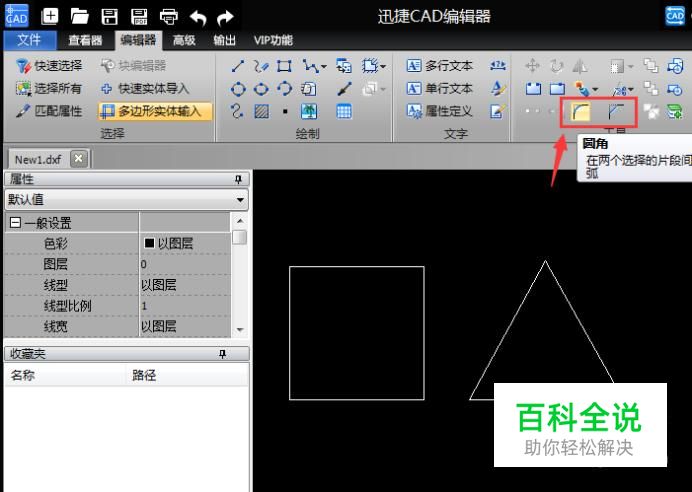The image size is (692, 492).
Task: Select the Ellipse drawing tool
Action: click(261, 89)
